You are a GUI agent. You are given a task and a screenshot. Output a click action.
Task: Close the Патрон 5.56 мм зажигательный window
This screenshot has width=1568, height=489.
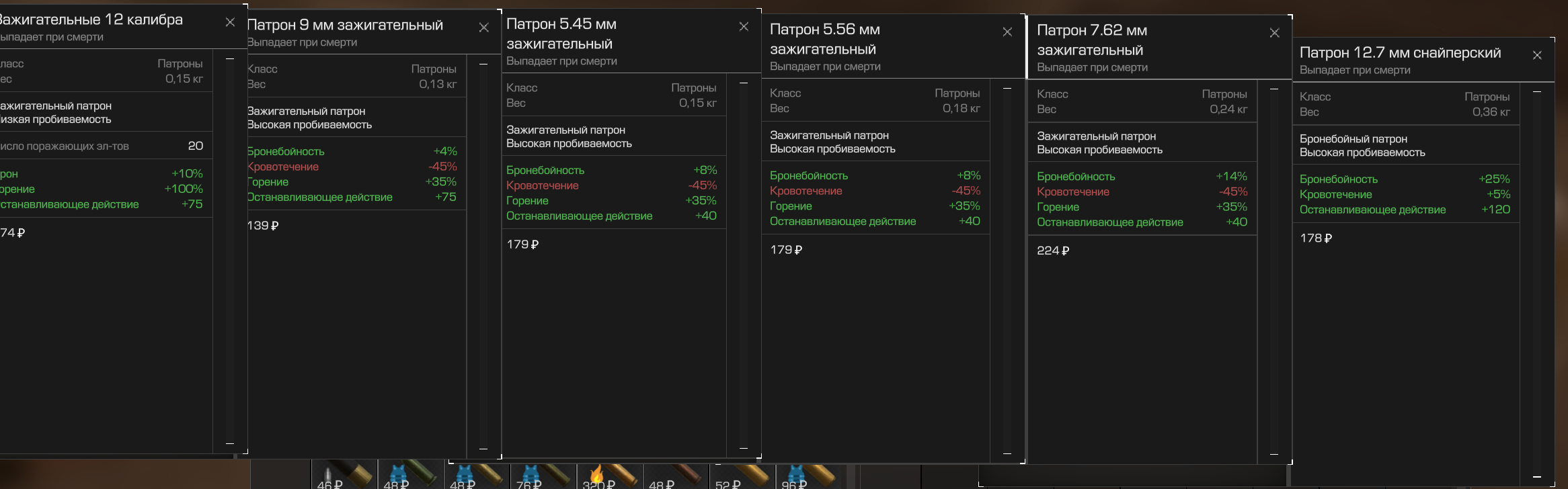point(1007,32)
